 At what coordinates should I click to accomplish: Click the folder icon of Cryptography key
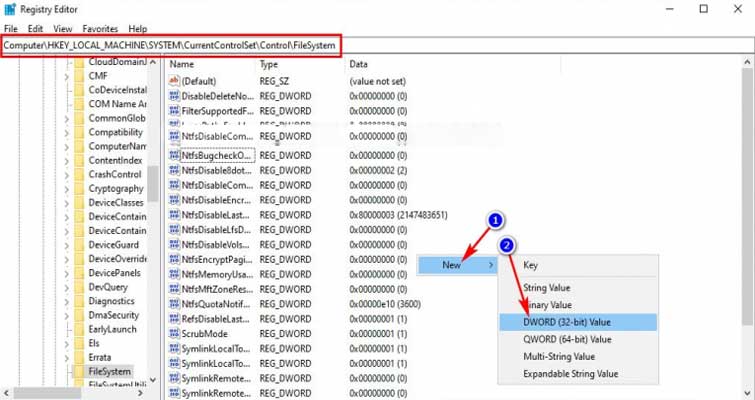coord(79,188)
